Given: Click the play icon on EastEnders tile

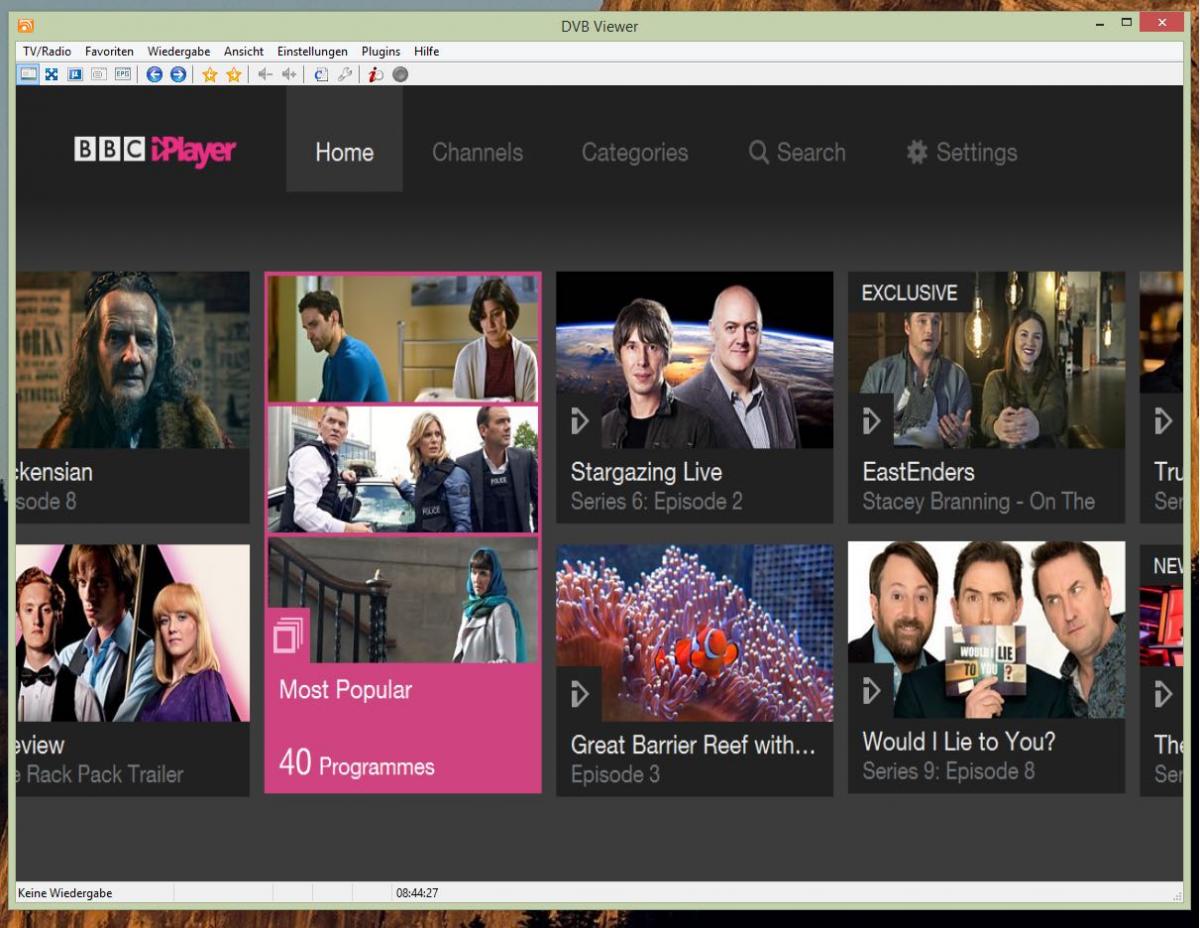Looking at the screenshot, I should (x=871, y=421).
